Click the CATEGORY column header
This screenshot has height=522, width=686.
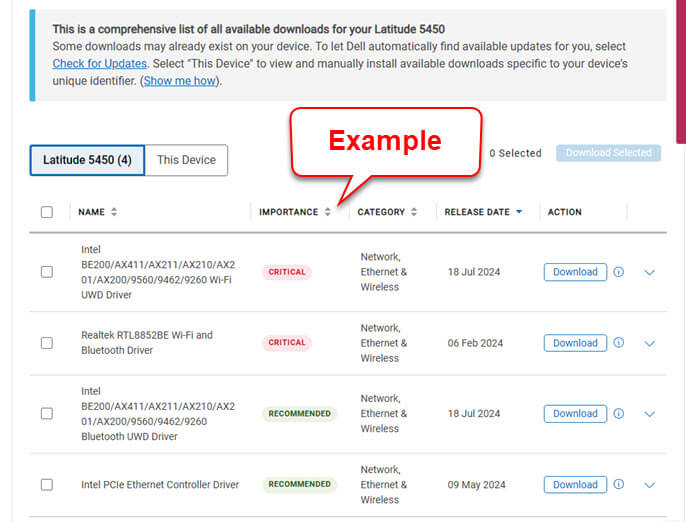point(381,212)
